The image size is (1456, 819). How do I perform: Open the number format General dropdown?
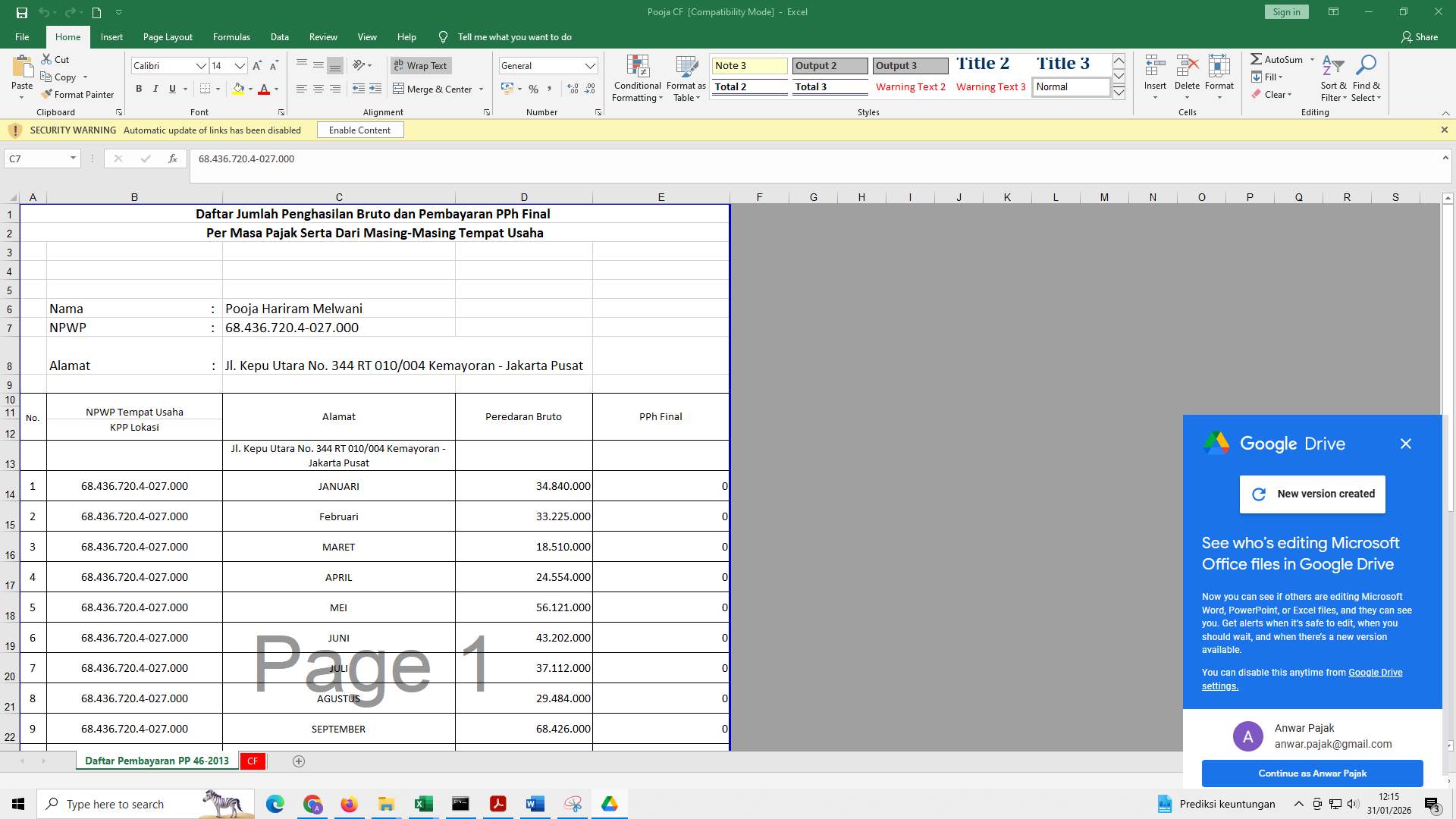coord(591,65)
